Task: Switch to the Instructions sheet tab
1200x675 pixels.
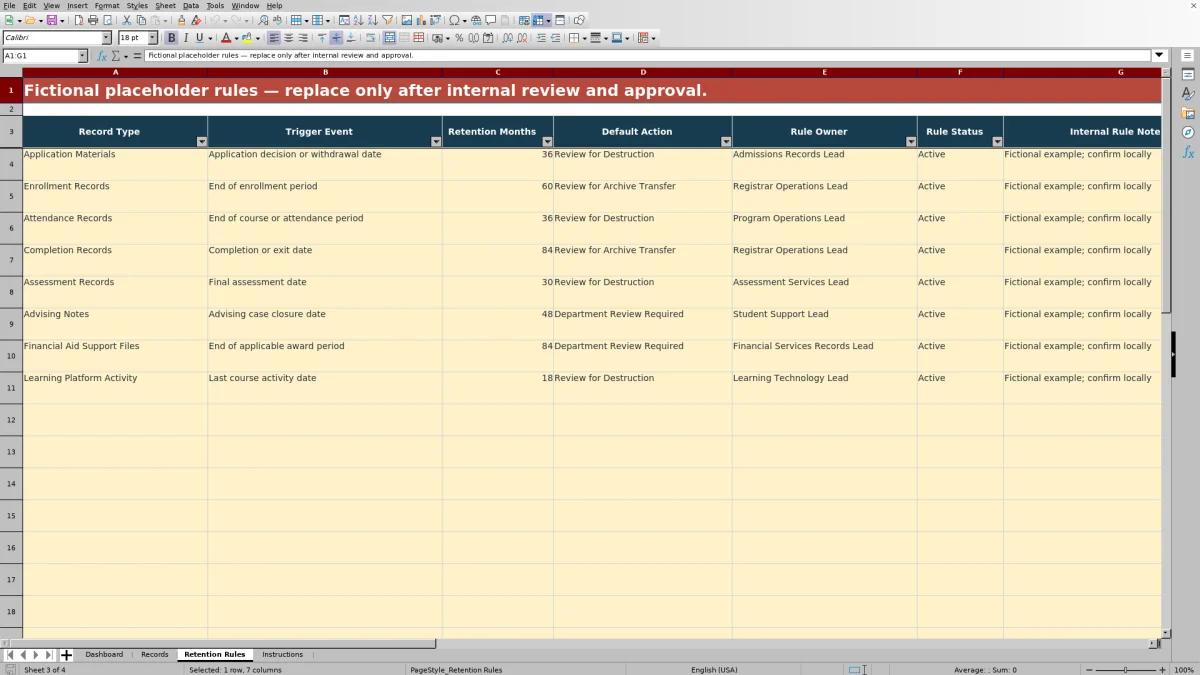Action: [x=282, y=655]
